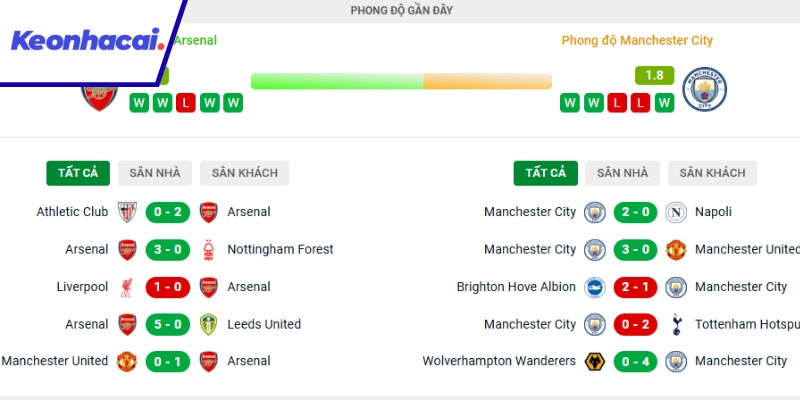Click the Liverpool 1 - 0 Arsenal score
This screenshot has width=800, height=400.
tap(168, 287)
